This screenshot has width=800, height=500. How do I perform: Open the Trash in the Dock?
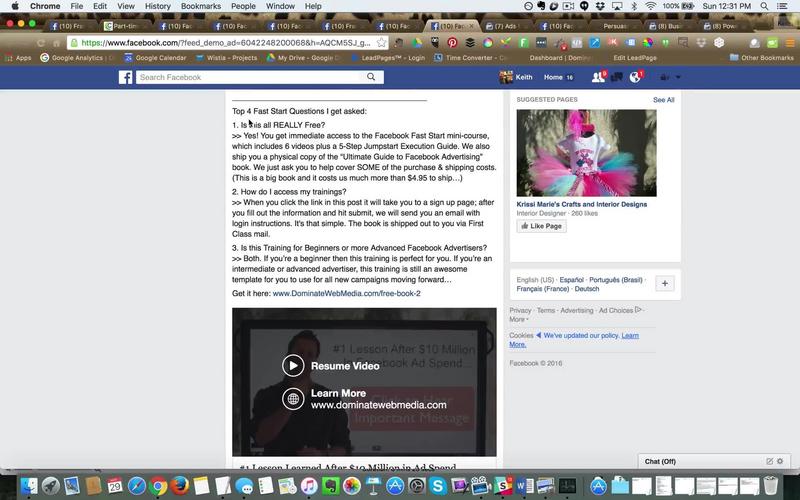(x=771, y=486)
